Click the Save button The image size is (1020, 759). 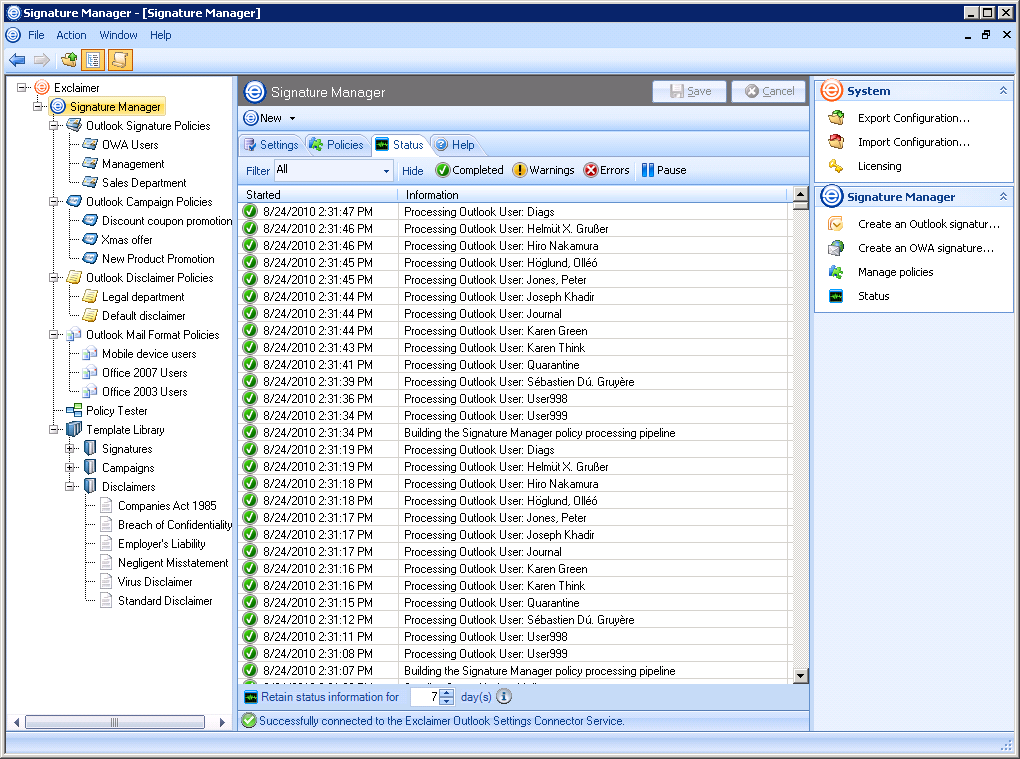click(x=690, y=91)
